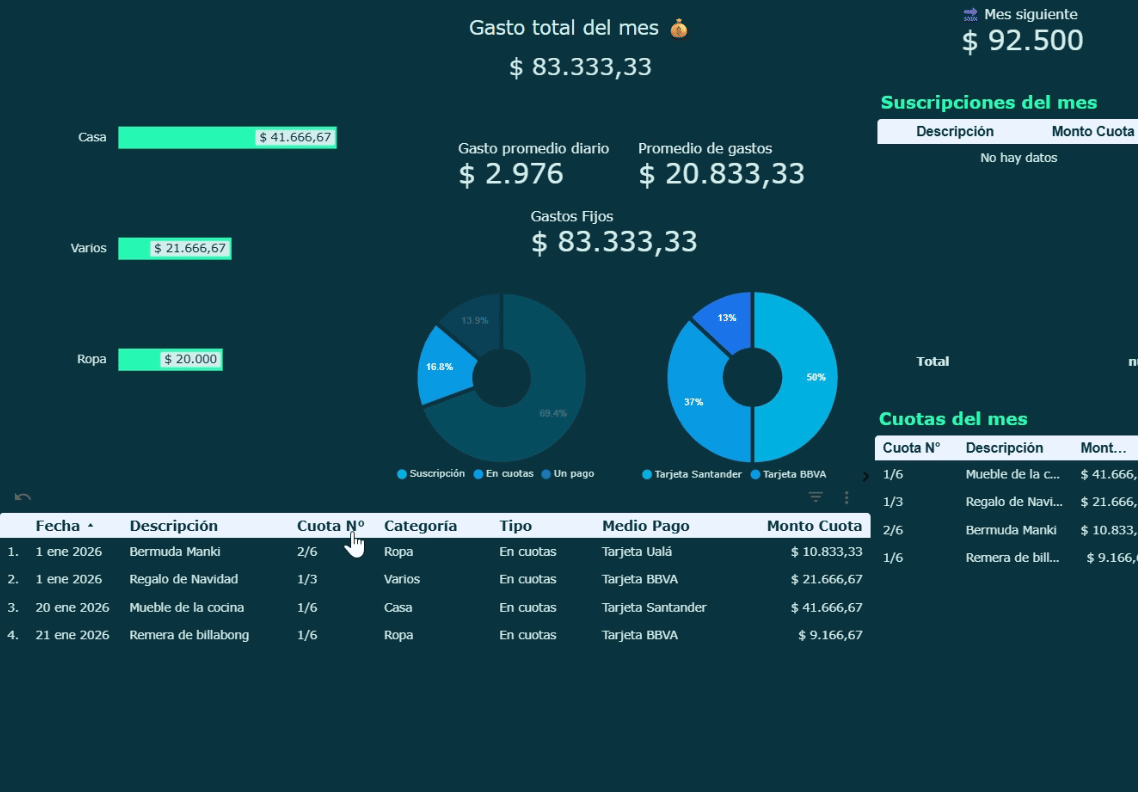Sort the main table by Monto Cuota

pyautogui.click(x=813, y=526)
